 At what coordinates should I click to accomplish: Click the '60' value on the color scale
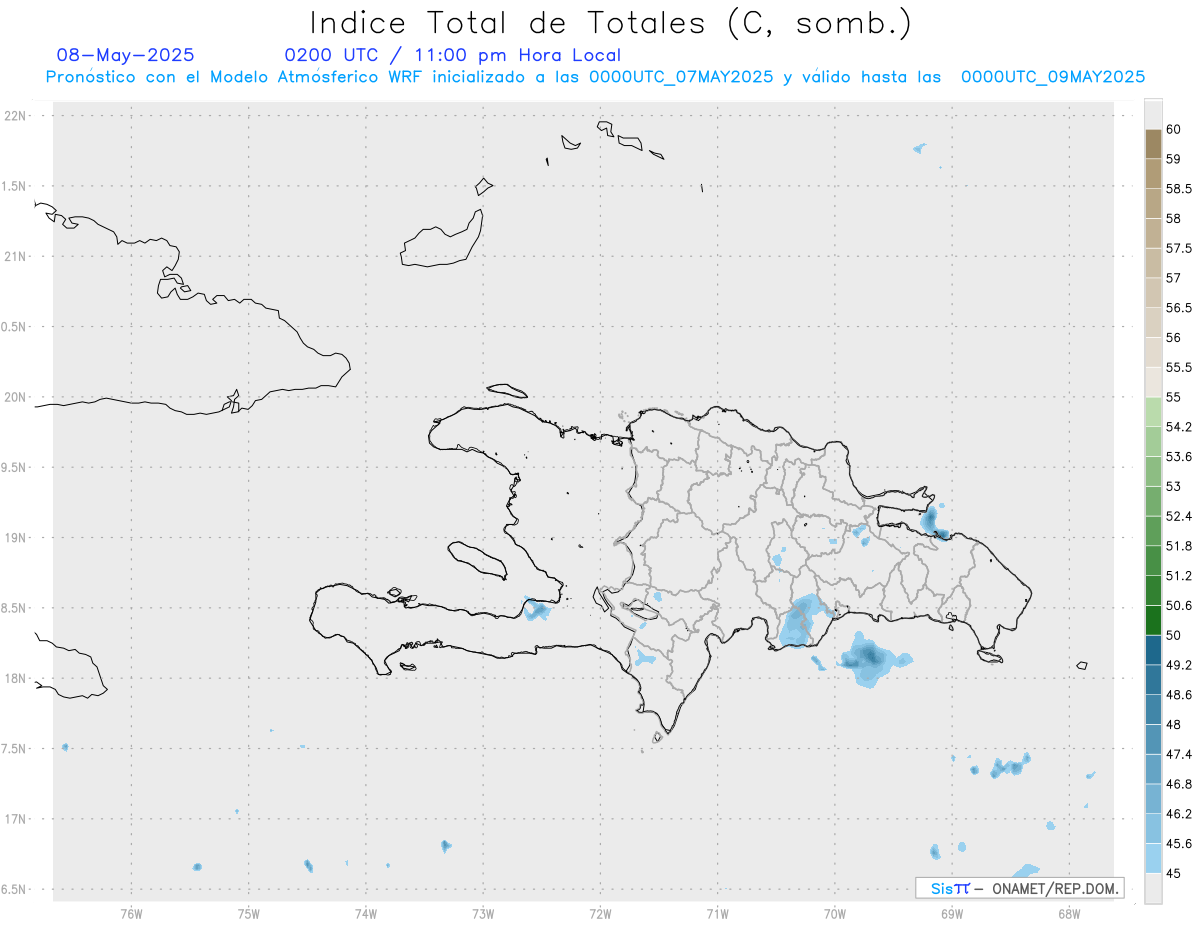(1174, 130)
